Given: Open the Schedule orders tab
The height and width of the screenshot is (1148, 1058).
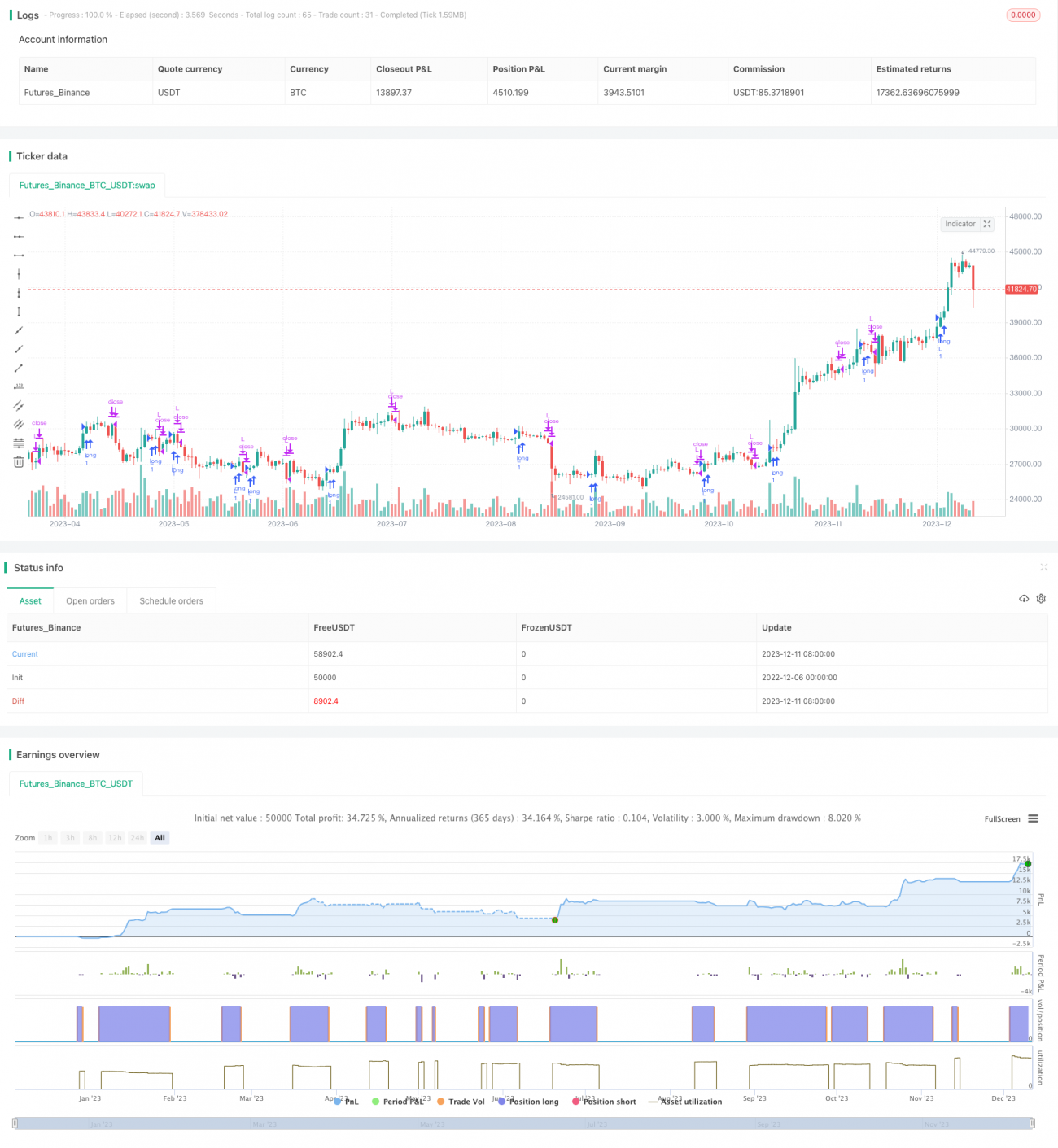Looking at the screenshot, I should (171, 601).
